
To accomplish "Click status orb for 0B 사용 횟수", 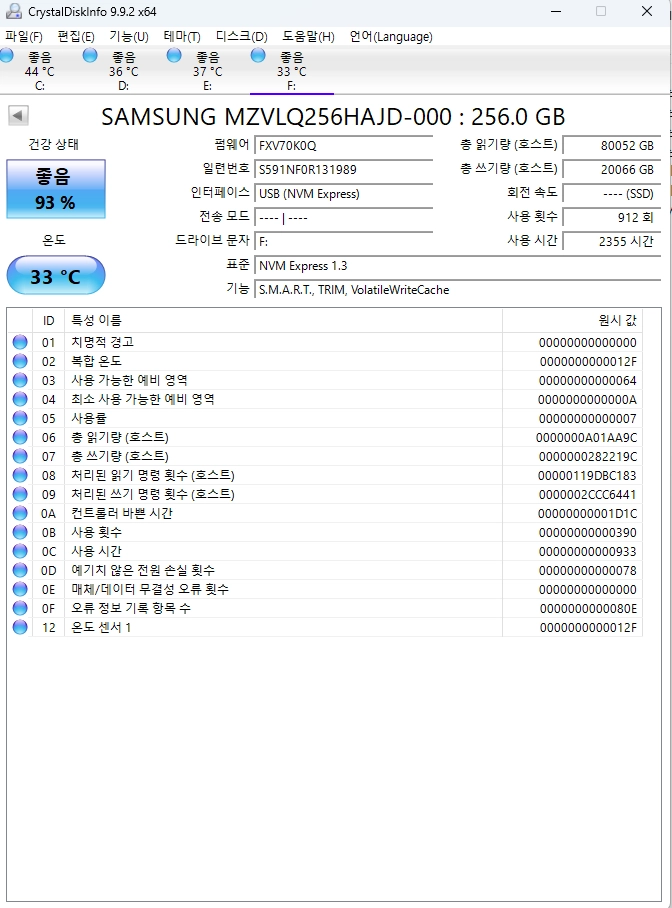I will coord(20,532).
